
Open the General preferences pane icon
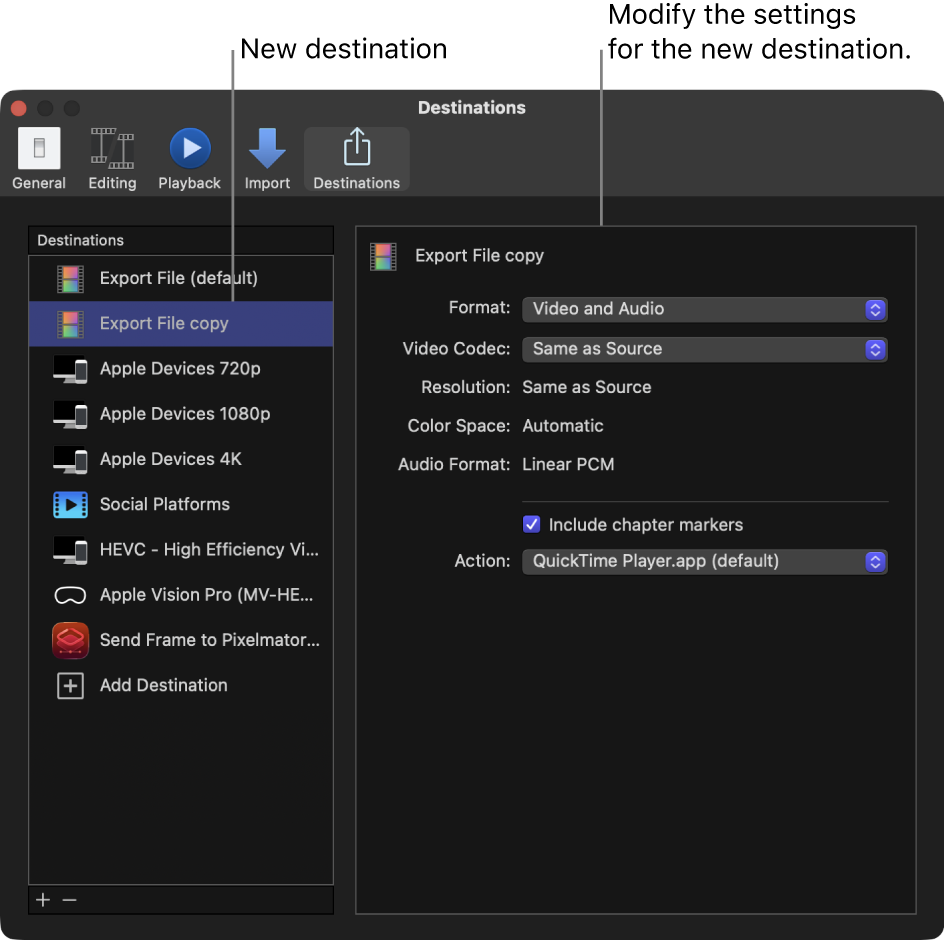pos(39,148)
